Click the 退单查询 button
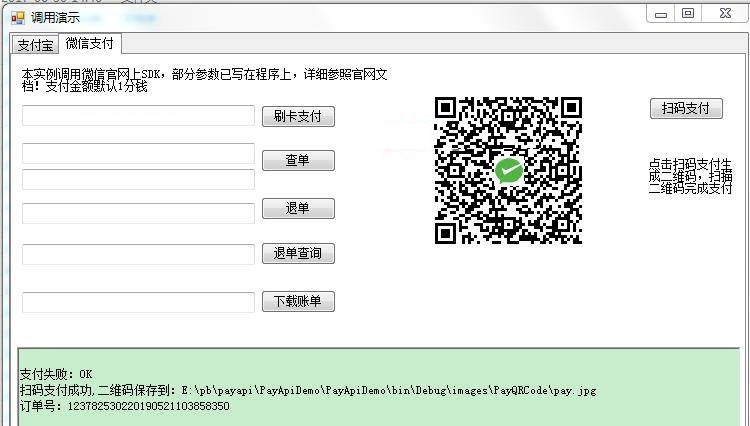 (298, 253)
